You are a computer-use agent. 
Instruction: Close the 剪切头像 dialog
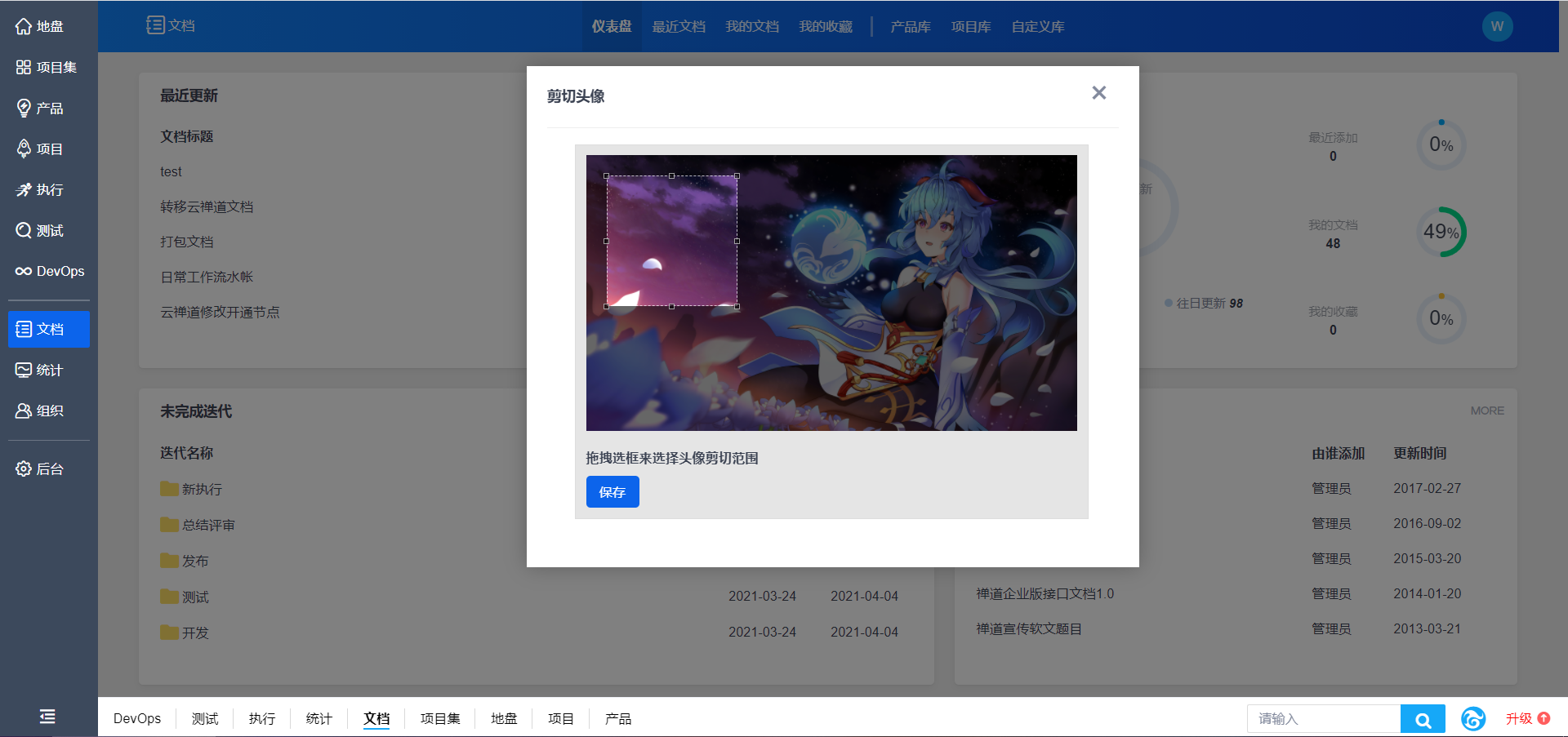pos(1099,93)
